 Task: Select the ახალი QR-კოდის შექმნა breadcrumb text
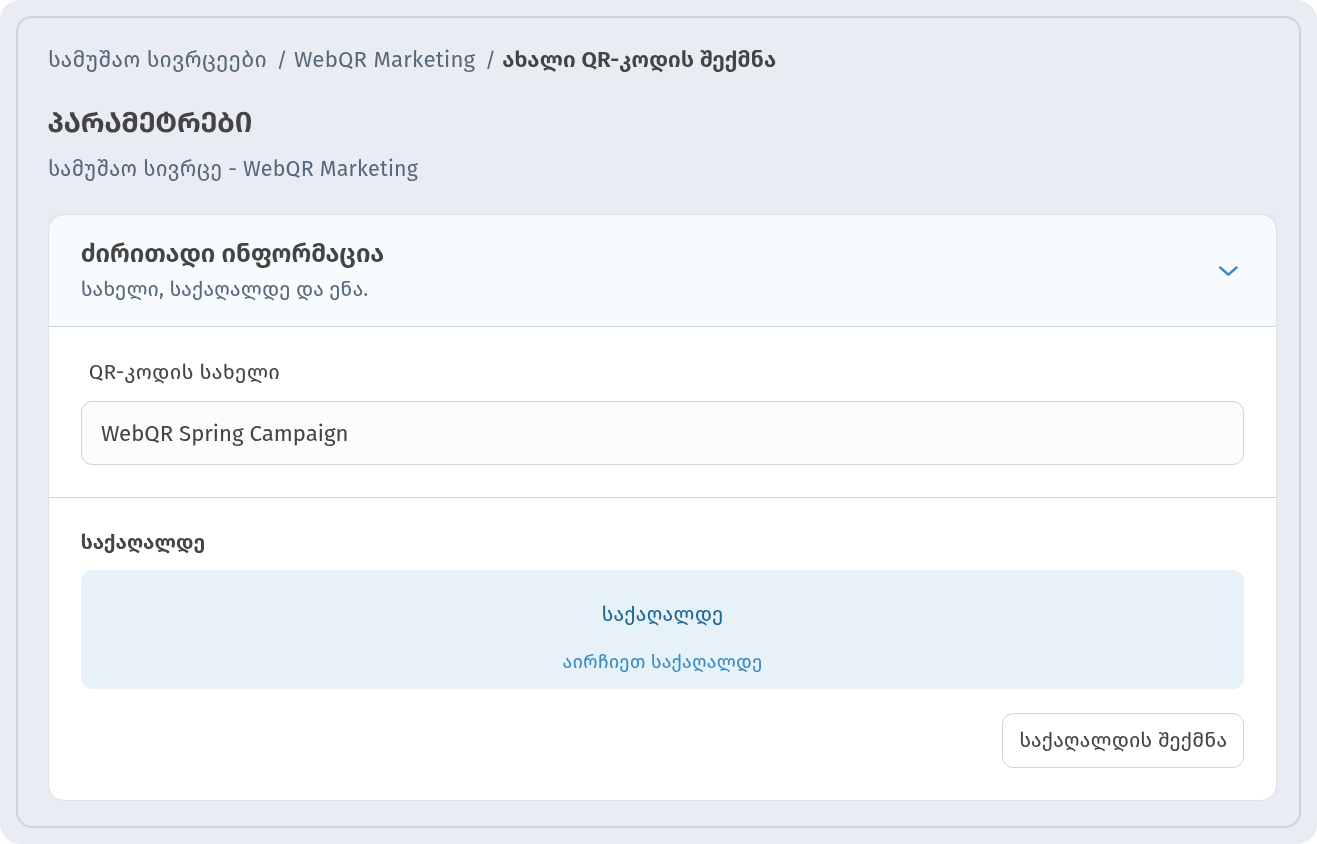(x=639, y=60)
